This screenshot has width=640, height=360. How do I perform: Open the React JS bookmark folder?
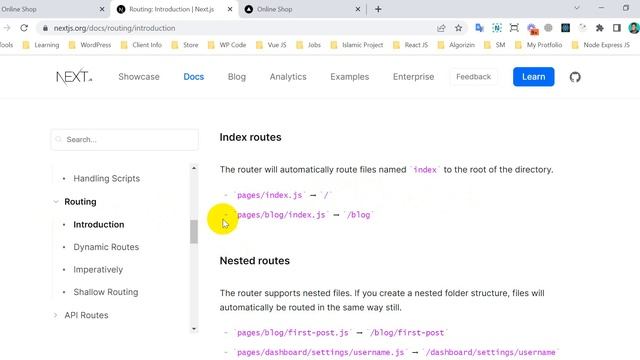coord(410,45)
